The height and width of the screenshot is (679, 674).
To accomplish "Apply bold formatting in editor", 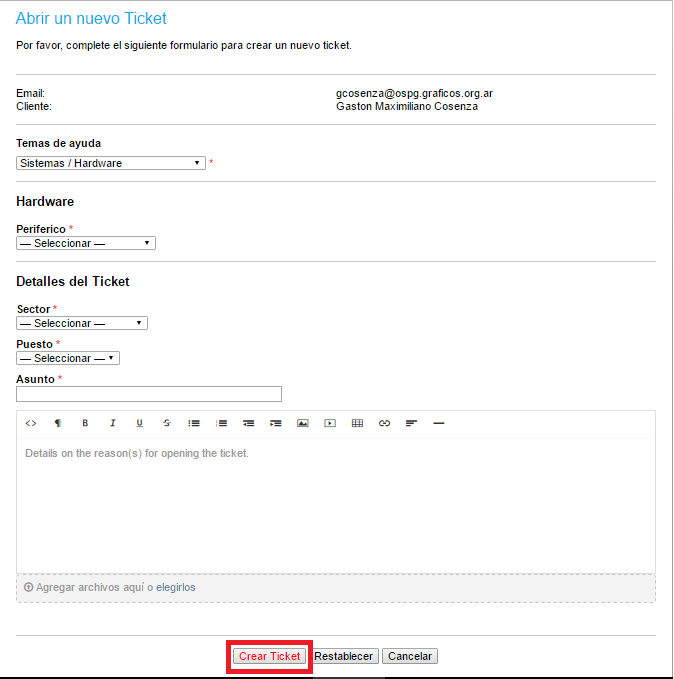I will tap(85, 423).
